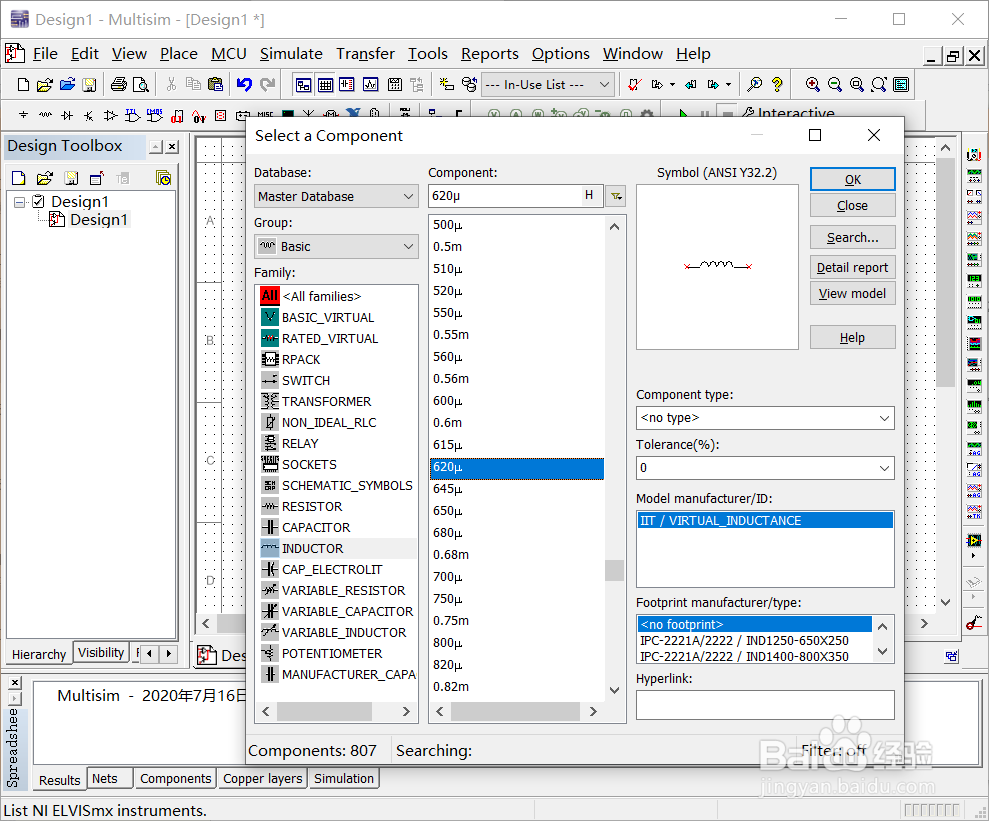
Task: Click the yellow Help question mark icon
Action: coord(777,84)
